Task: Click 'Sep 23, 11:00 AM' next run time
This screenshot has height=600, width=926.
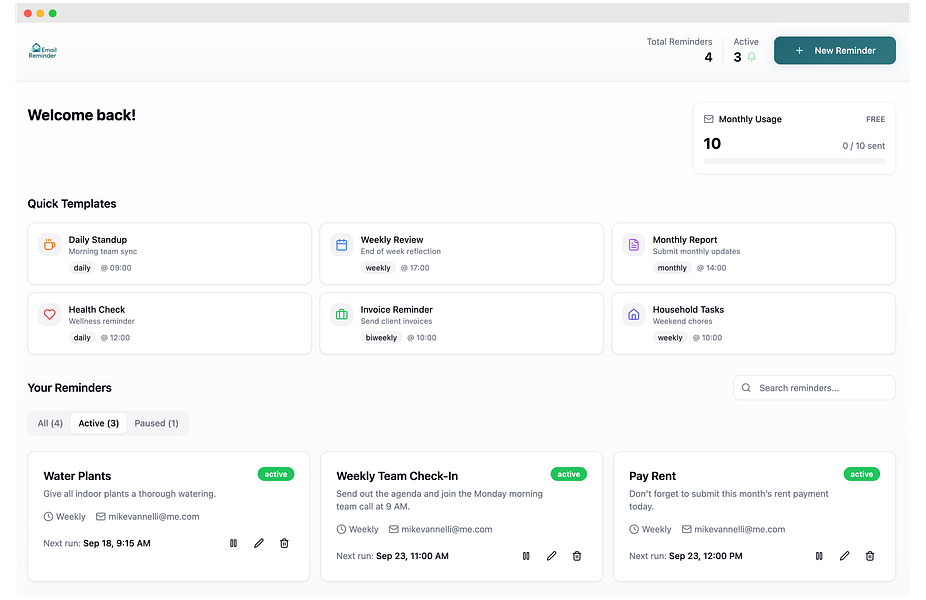Action: click(412, 556)
